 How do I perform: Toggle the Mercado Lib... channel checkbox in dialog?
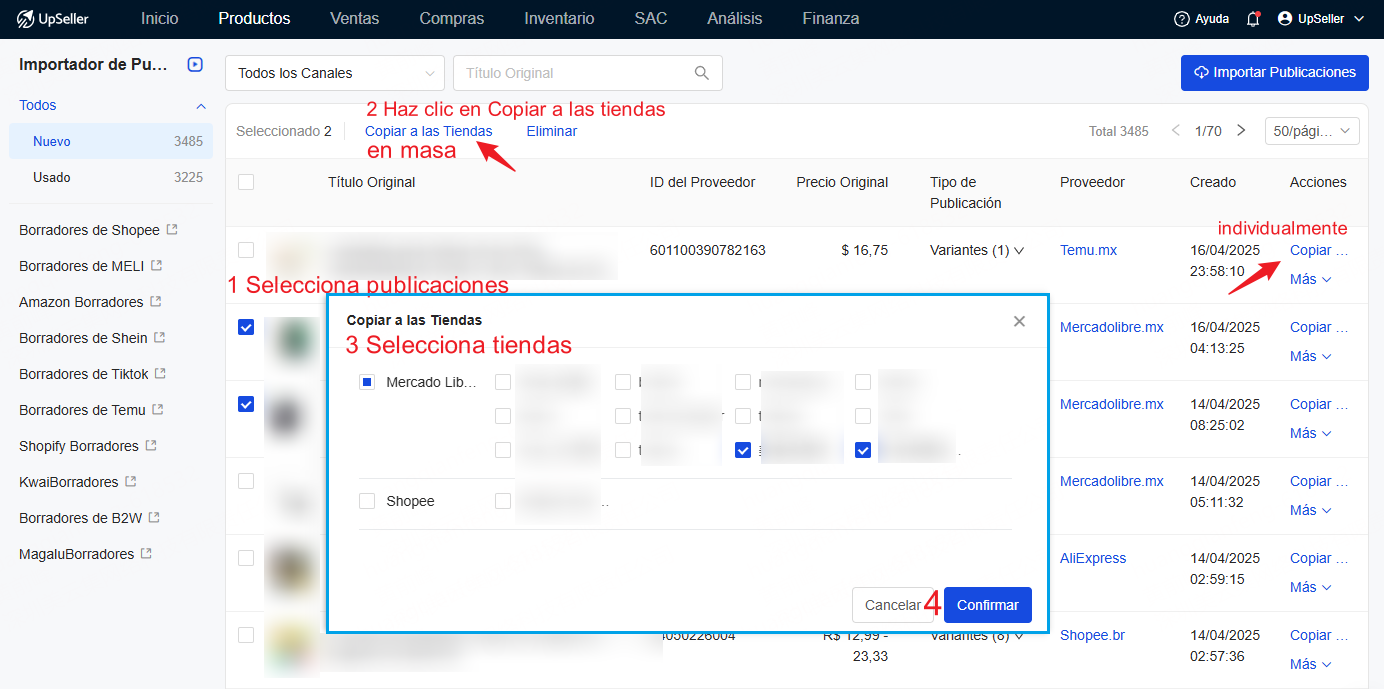[367, 382]
